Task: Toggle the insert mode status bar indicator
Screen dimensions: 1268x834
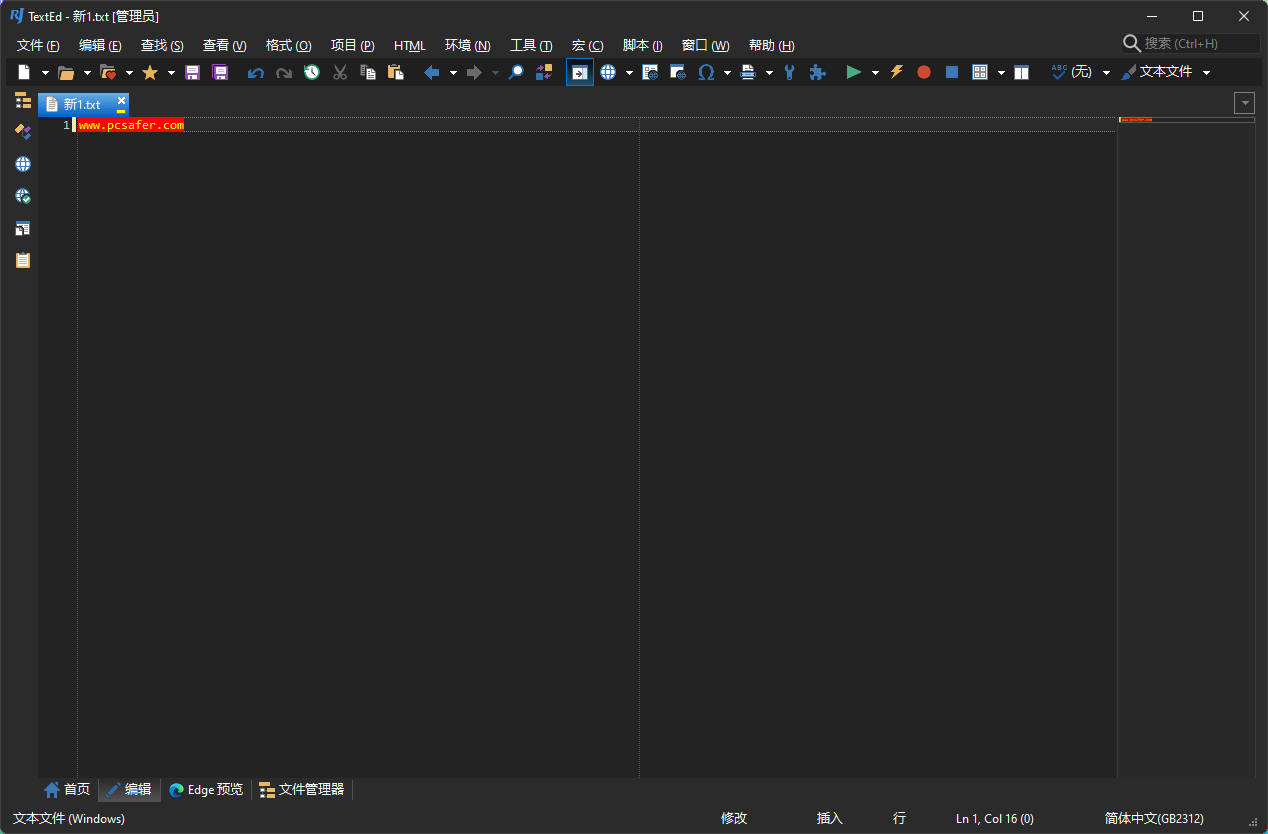Action: [829, 818]
